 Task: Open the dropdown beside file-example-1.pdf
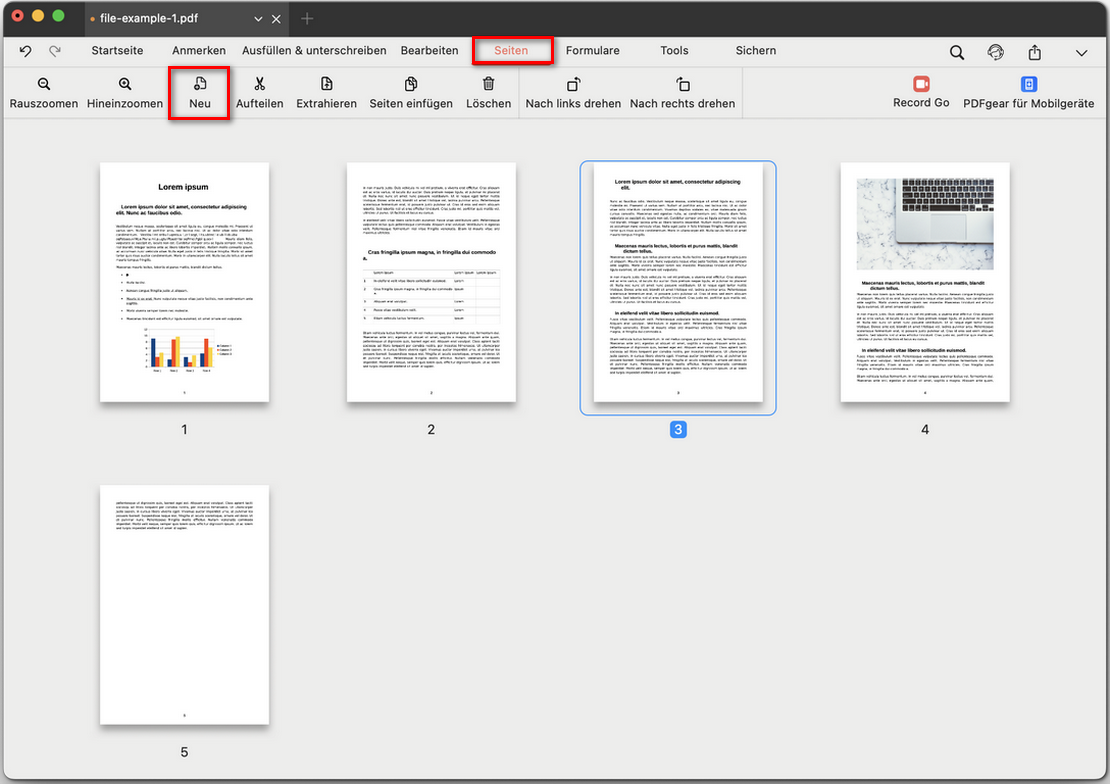(x=258, y=18)
